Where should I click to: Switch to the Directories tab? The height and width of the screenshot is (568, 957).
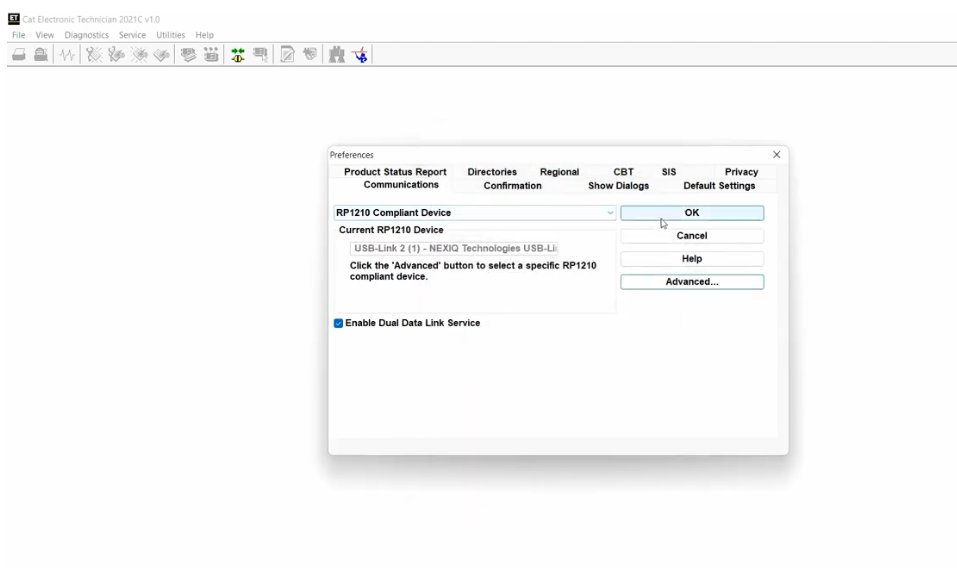pyautogui.click(x=492, y=172)
